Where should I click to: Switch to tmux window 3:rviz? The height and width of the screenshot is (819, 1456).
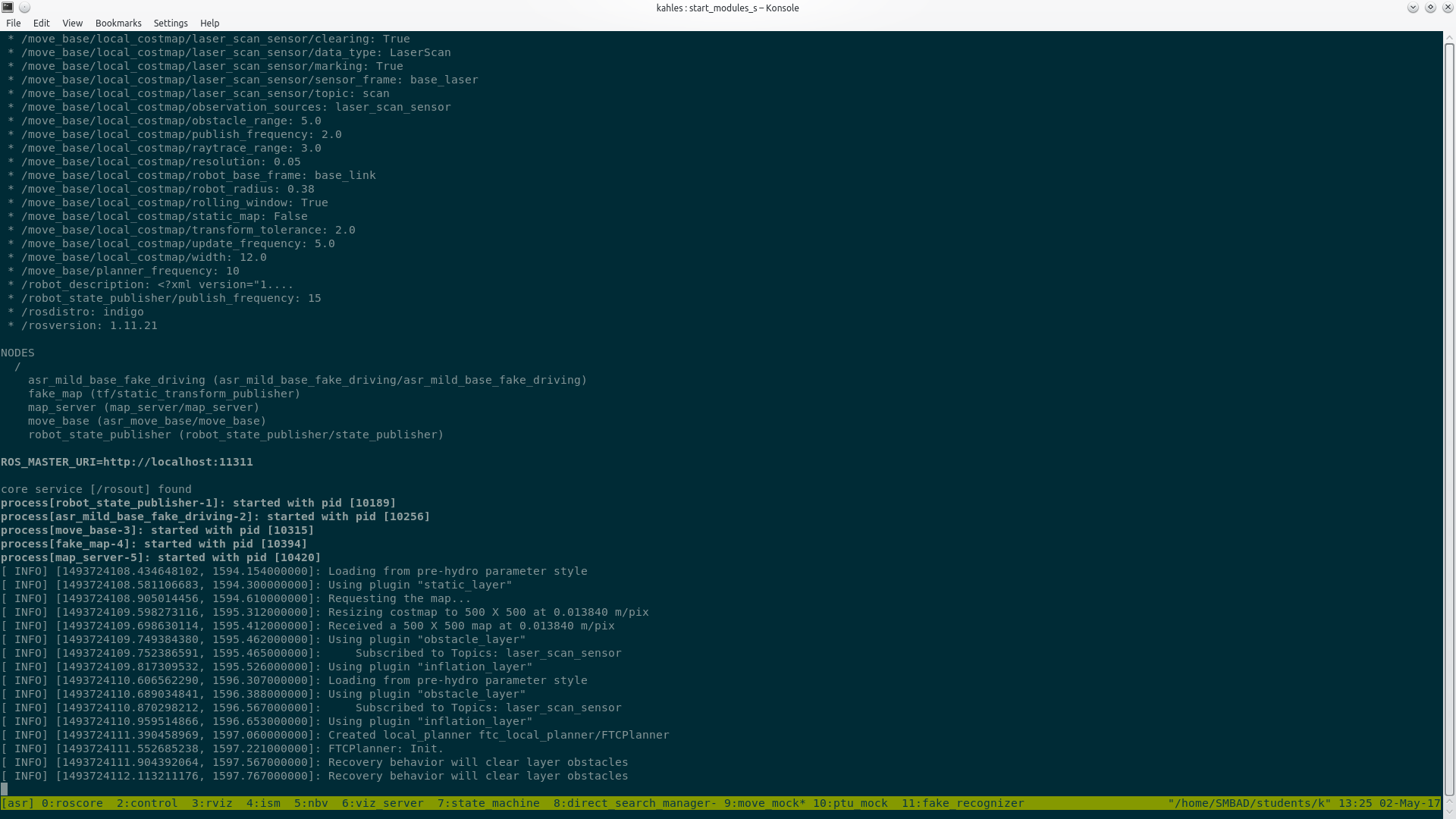click(x=212, y=803)
